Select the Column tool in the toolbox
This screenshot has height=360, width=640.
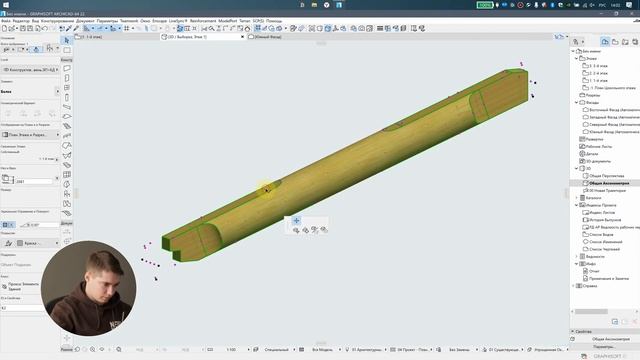point(67,97)
